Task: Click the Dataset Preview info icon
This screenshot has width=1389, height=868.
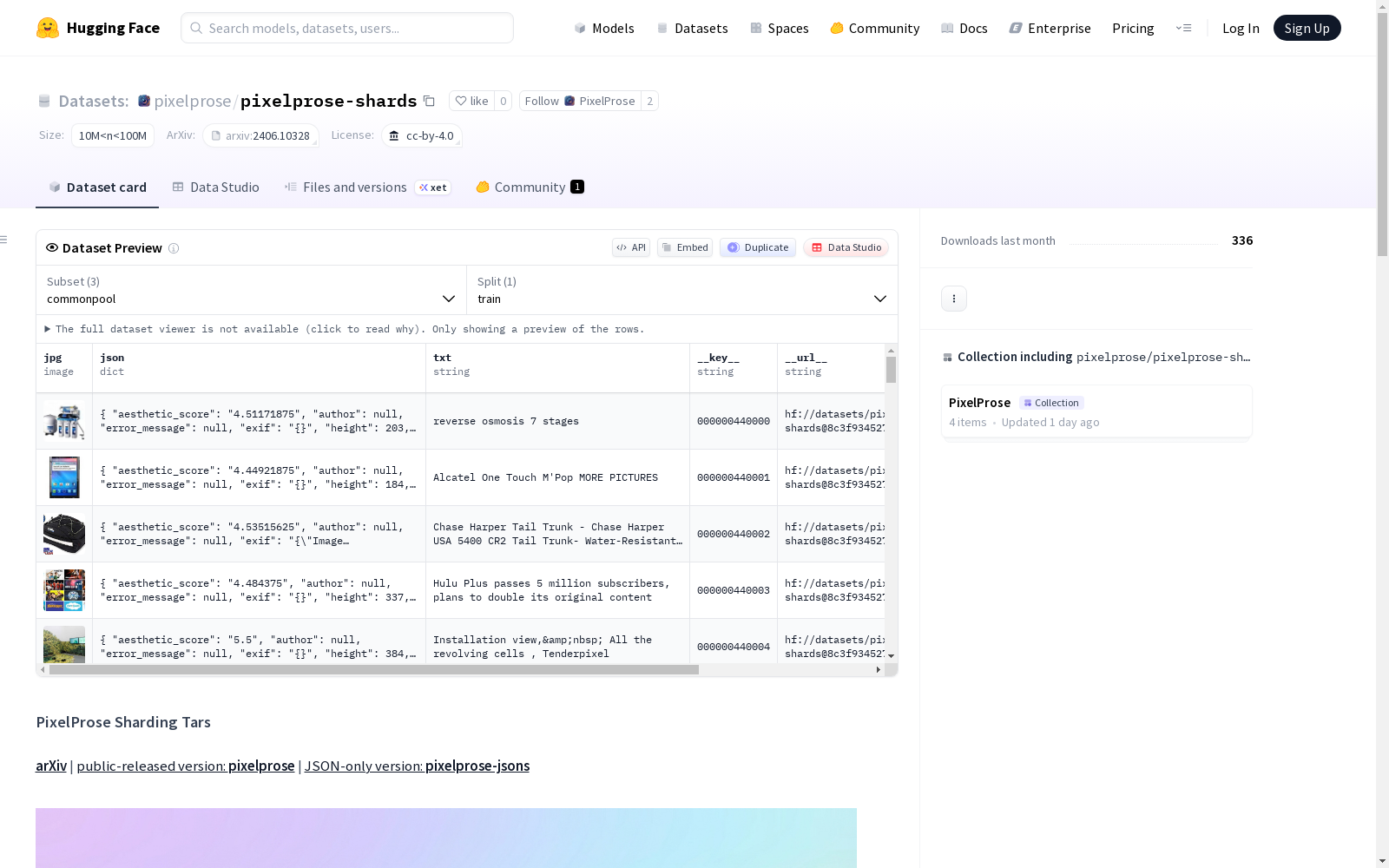Action: (174, 248)
